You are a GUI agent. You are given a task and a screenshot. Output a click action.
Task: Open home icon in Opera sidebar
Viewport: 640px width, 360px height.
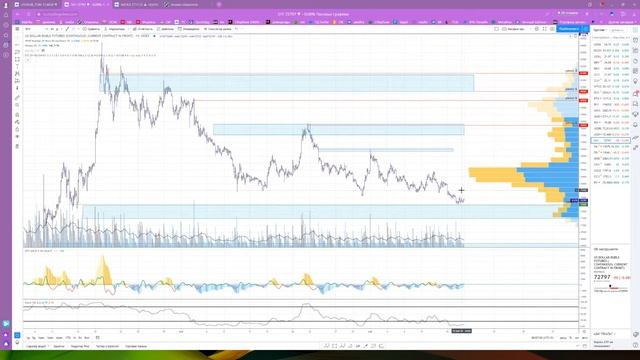[x=6, y=15]
